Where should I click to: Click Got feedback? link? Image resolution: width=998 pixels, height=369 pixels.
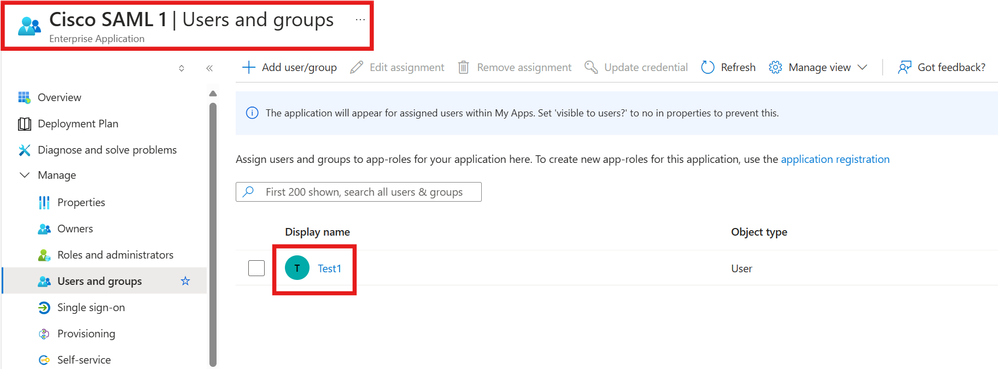point(941,67)
